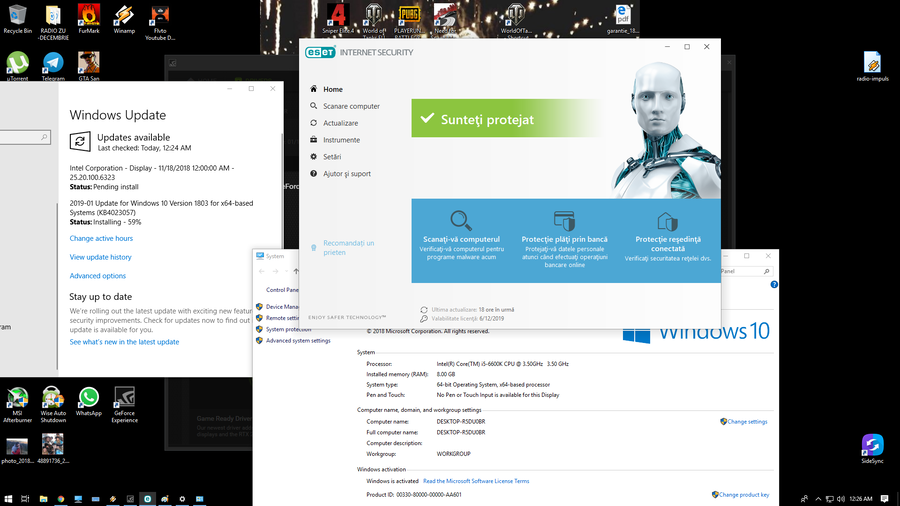Launch the Winamp desktop shortcut
The width and height of the screenshot is (900, 506).
(124, 17)
